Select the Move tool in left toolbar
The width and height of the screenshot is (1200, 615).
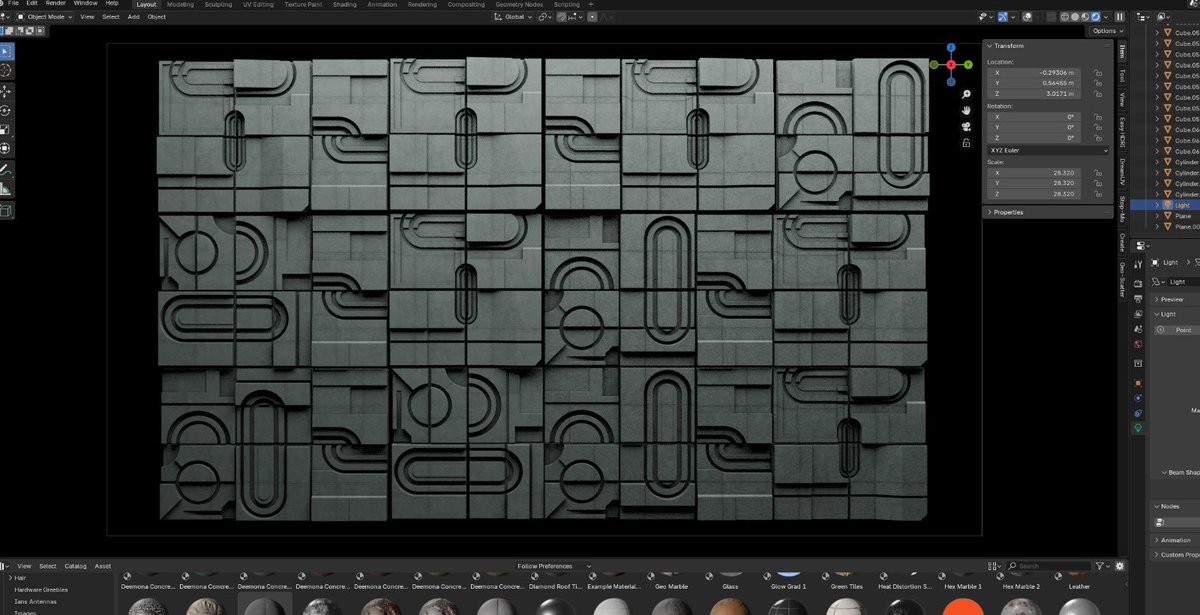coord(6,91)
